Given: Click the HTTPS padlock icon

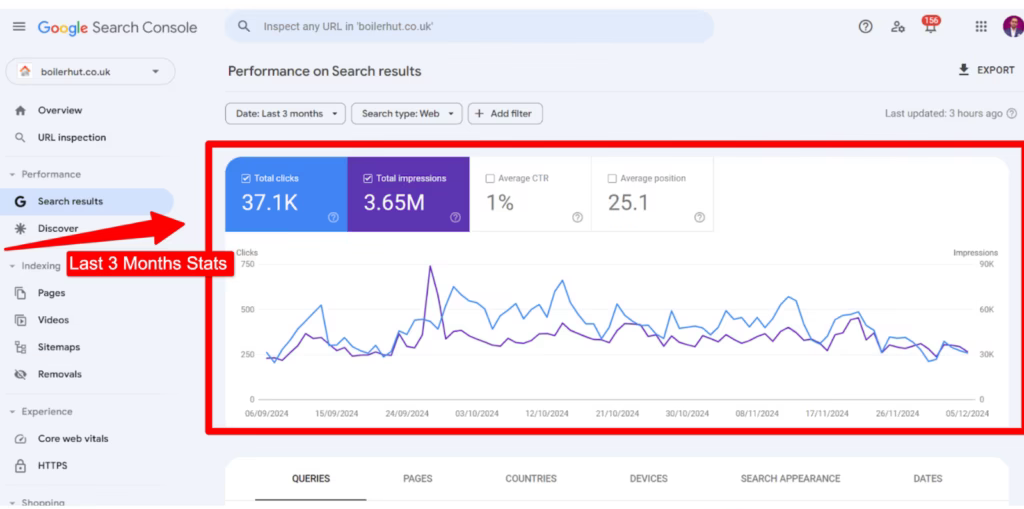Looking at the screenshot, I should point(20,466).
